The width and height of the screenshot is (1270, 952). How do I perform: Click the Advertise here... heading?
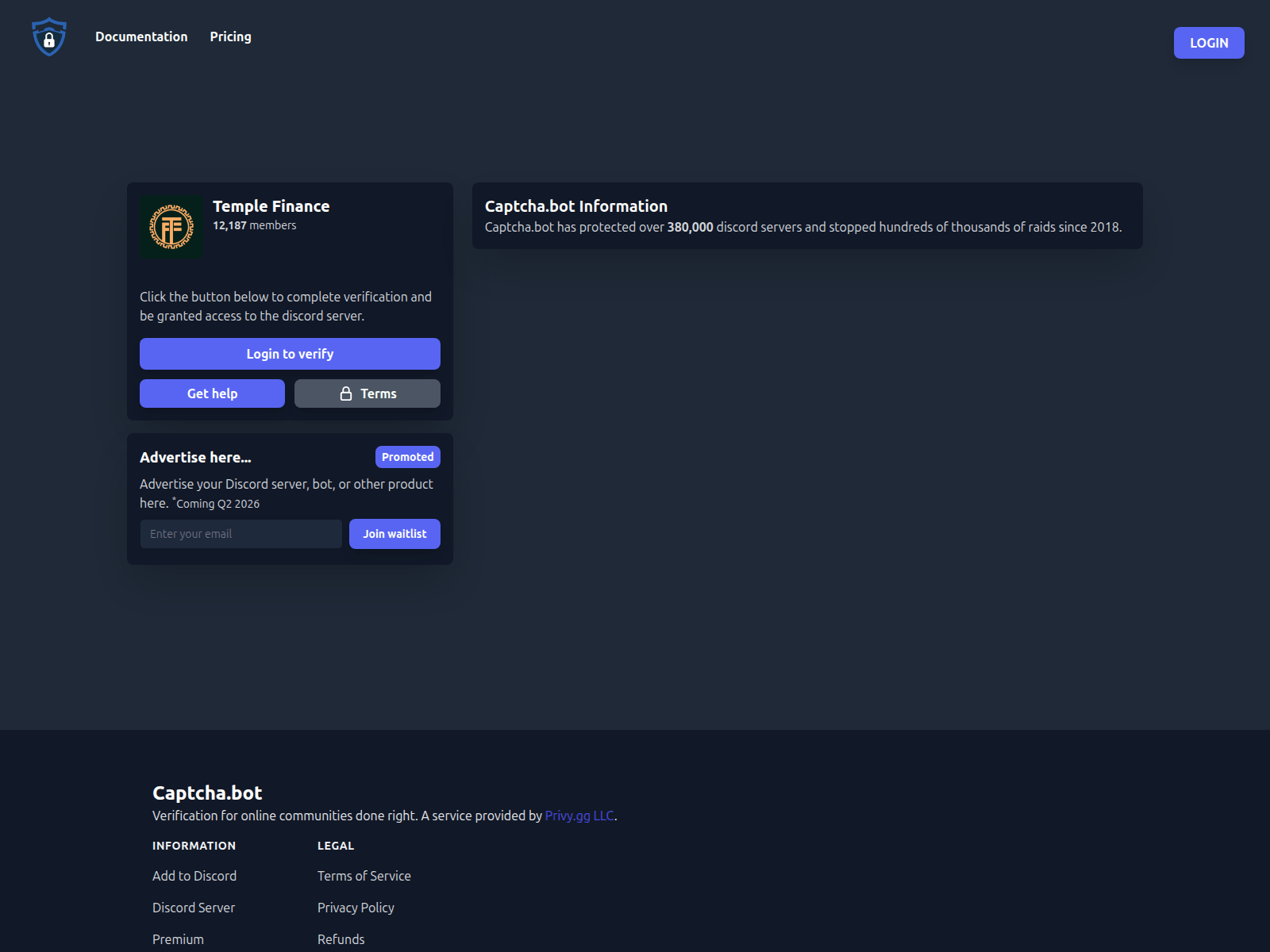click(195, 457)
